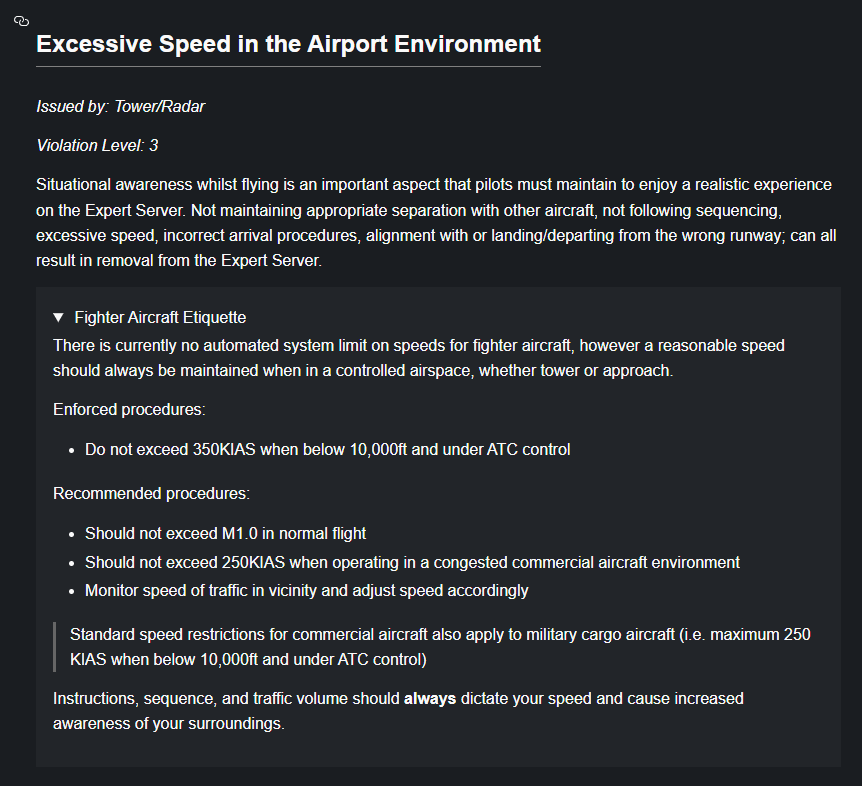Click the 'Fighter Aircraft Etiquette' summary label
Viewport: 862px width, 786px height.
pos(160,317)
